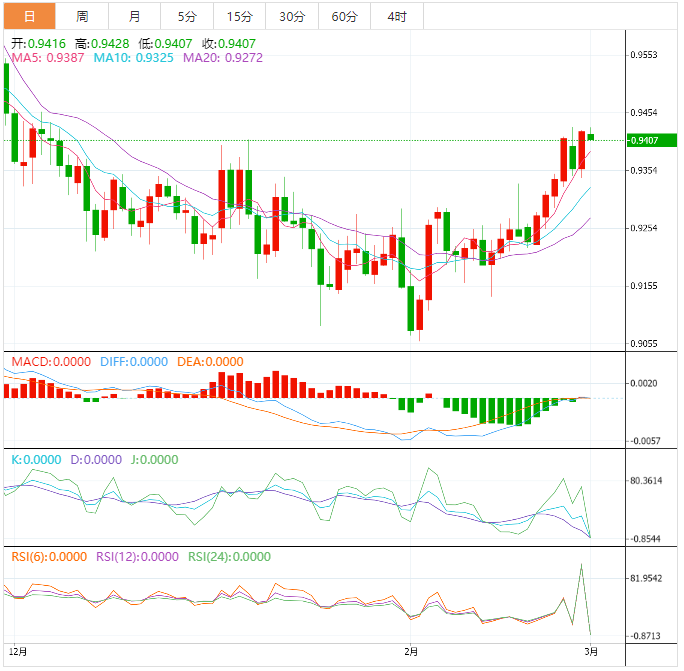
Task: Select the 周 (weekly) timeframe tab
Action: point(82,17)
